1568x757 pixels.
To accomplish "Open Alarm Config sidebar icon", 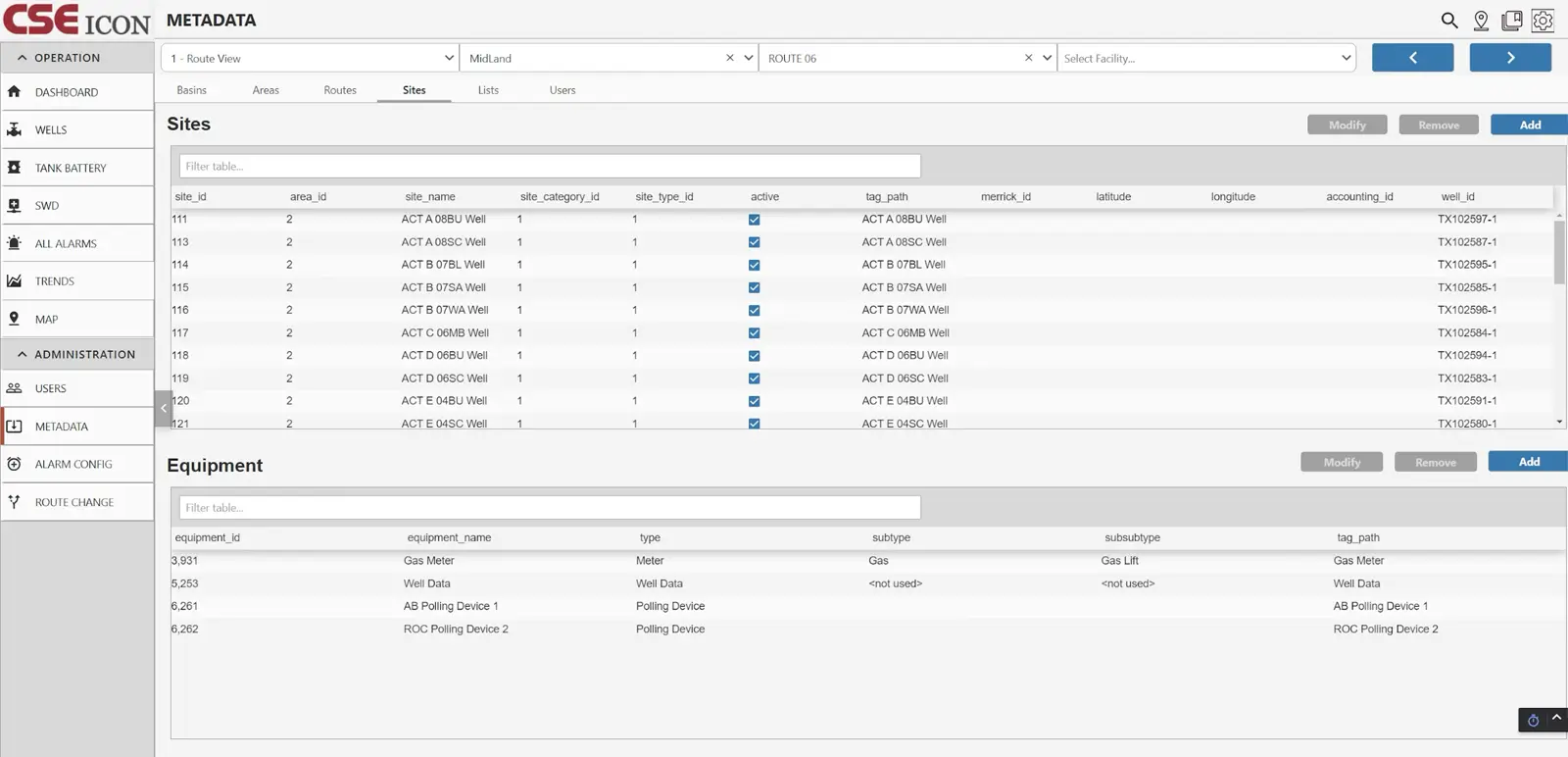I will click(x=15, y=464).
